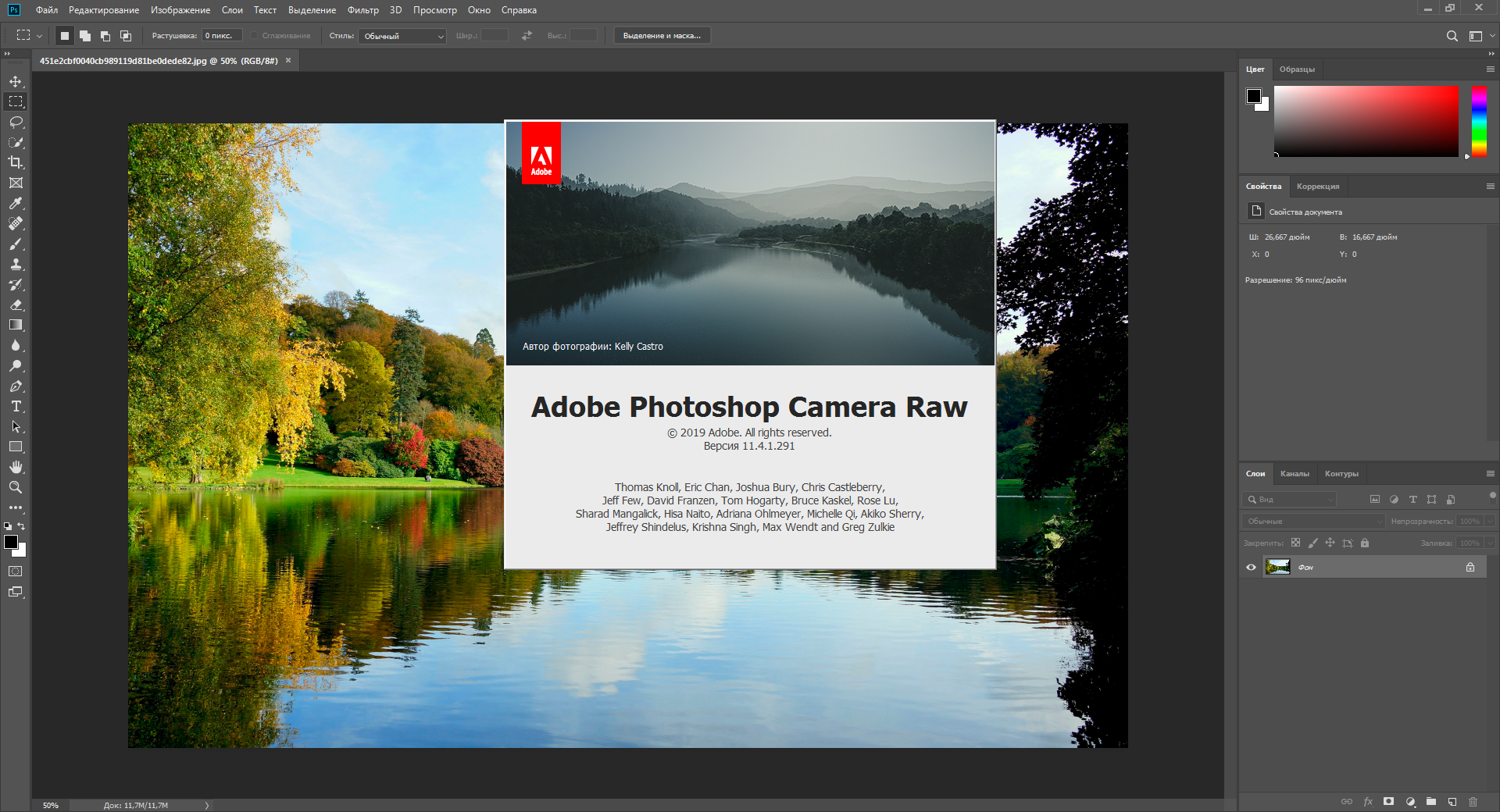Select the Path Selection tool
This screenshot has width=1500, height=812.
16,426
